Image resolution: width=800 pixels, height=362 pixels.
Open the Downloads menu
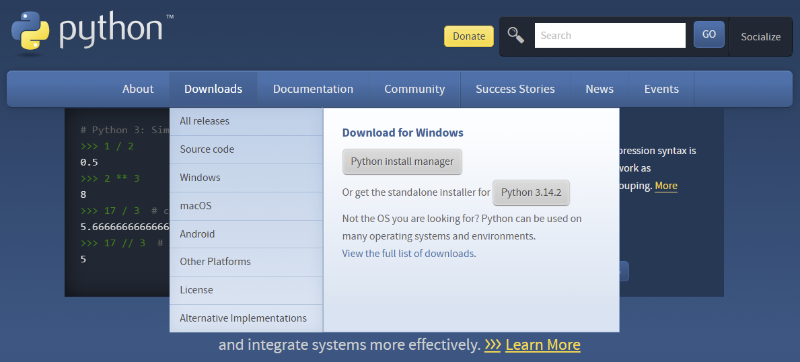(x=213, y=89)
